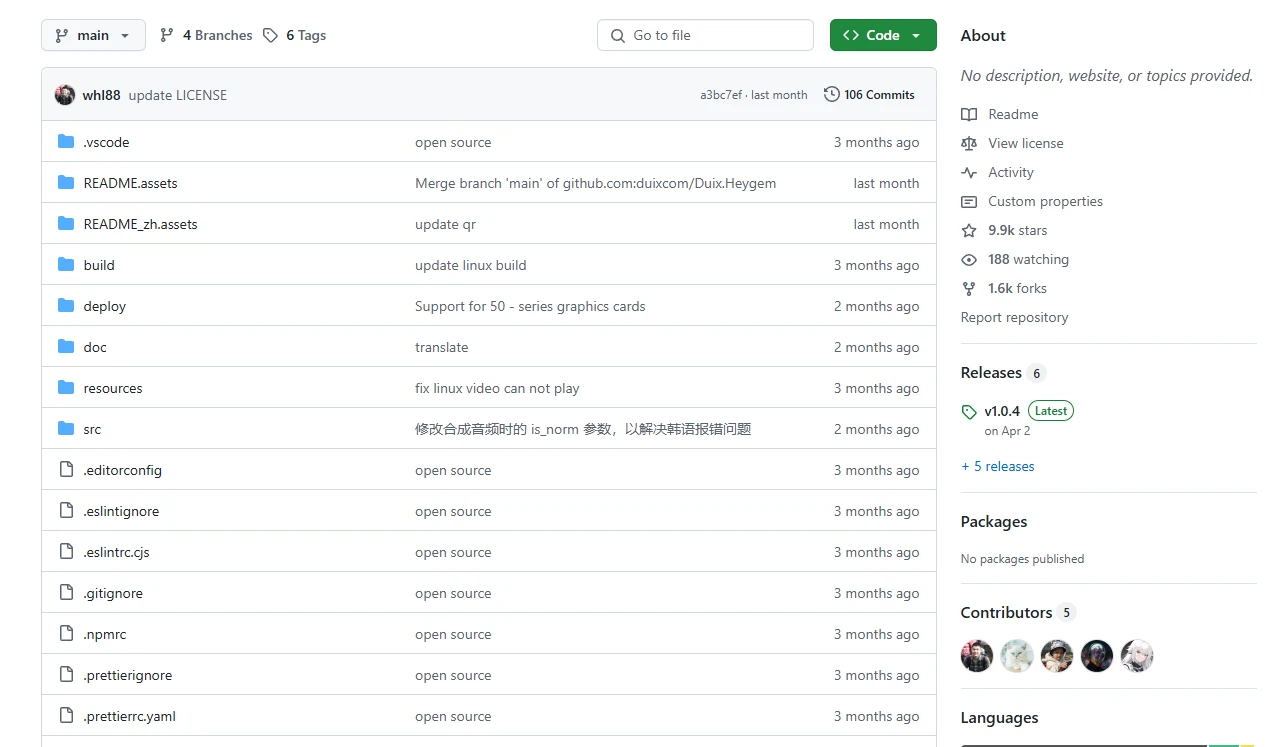Click the watching eye icon
Screen dimensions: 1269x747
pos(969,259)
